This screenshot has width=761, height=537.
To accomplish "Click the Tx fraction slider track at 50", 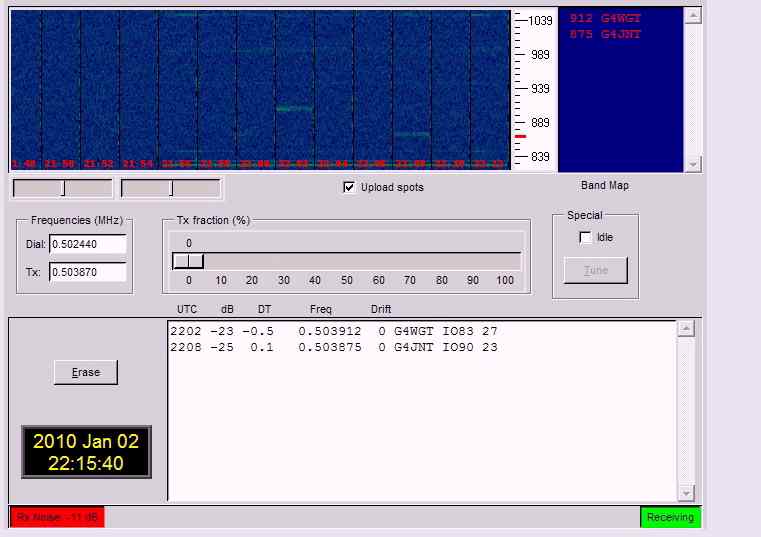I will pos(347,261).
